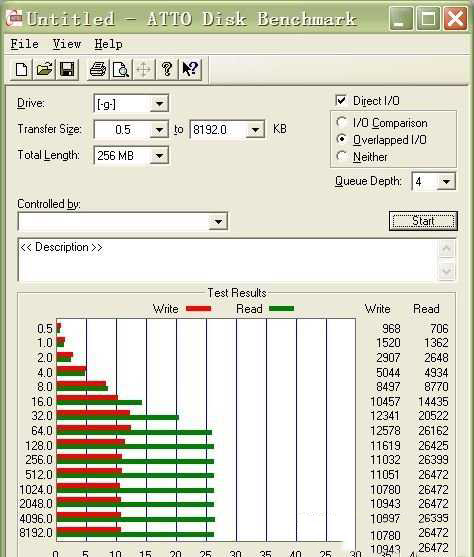Print results with the printer icon
The width and height of the screenshot is (474, 557).
click(98, 69)
